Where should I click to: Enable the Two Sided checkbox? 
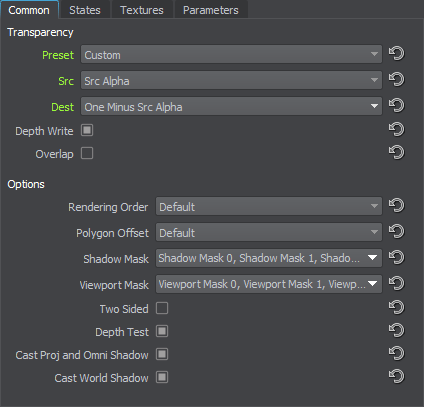(162, 308)
